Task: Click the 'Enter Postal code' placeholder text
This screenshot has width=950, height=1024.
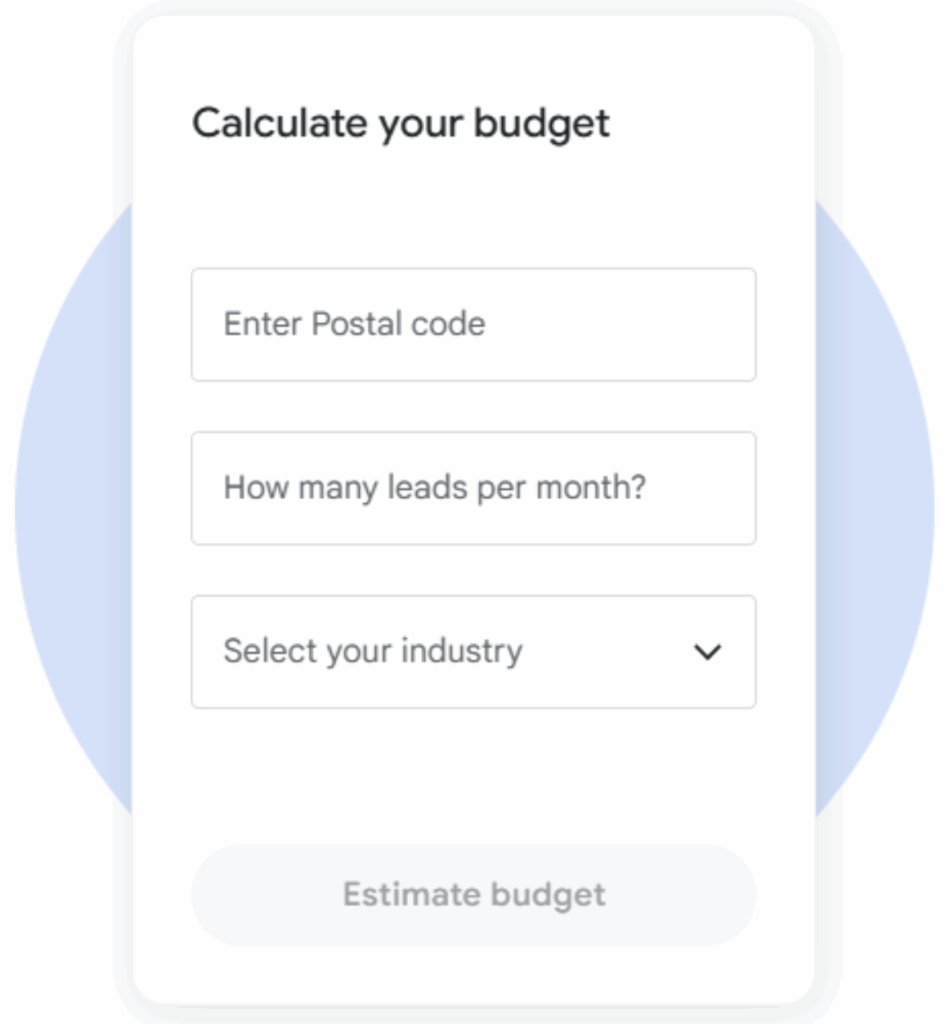Action: coord(354,325)
